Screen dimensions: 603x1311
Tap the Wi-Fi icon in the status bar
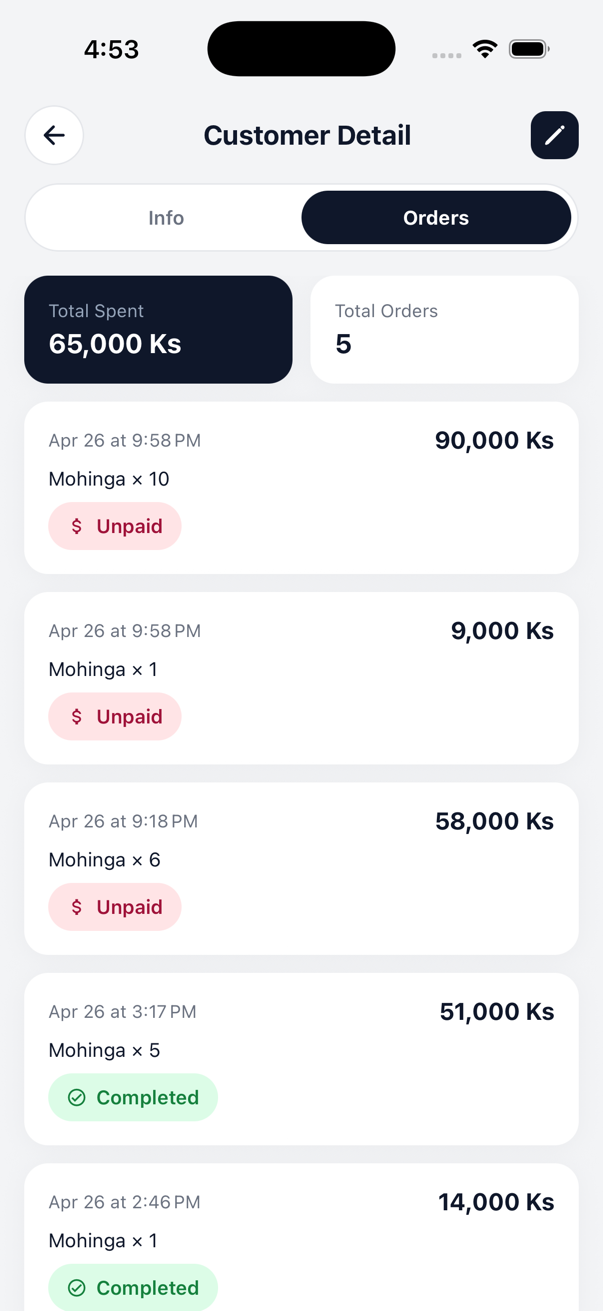click(484, 47)
